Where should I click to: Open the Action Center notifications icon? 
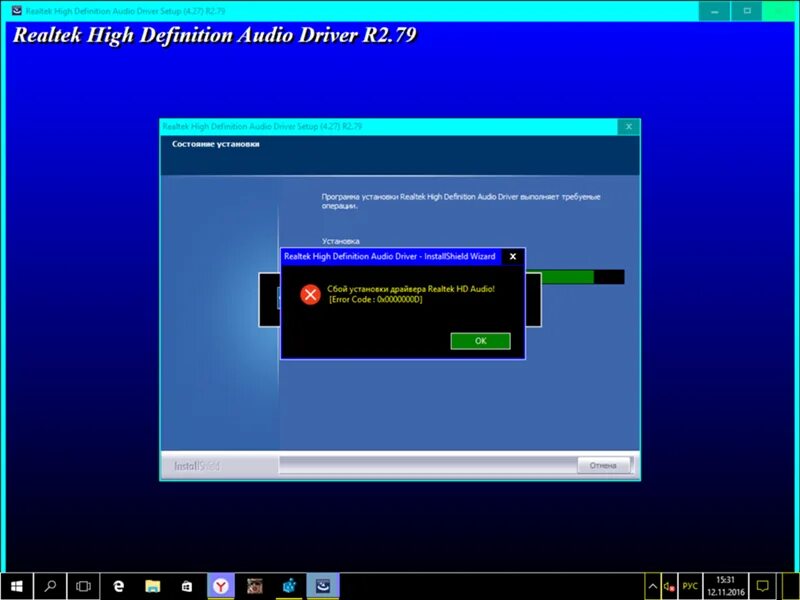pos(763,586)
